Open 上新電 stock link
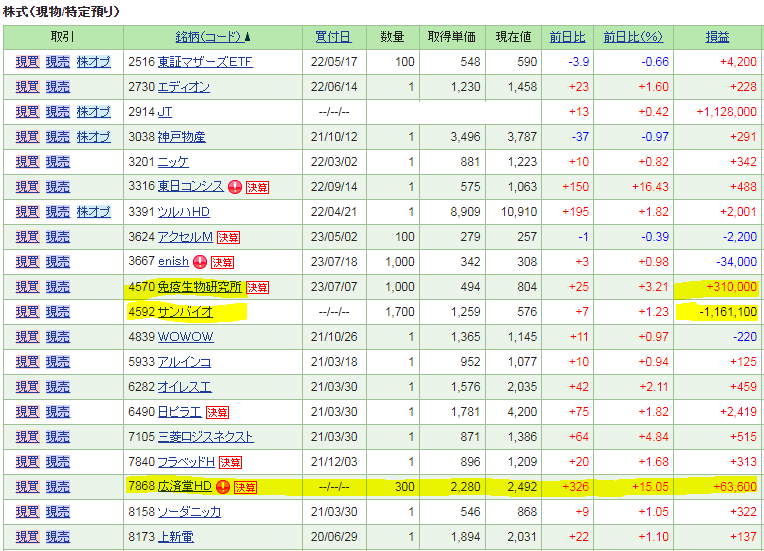The height and width of the screenshot is (551, 764). (x=175, y=537)
